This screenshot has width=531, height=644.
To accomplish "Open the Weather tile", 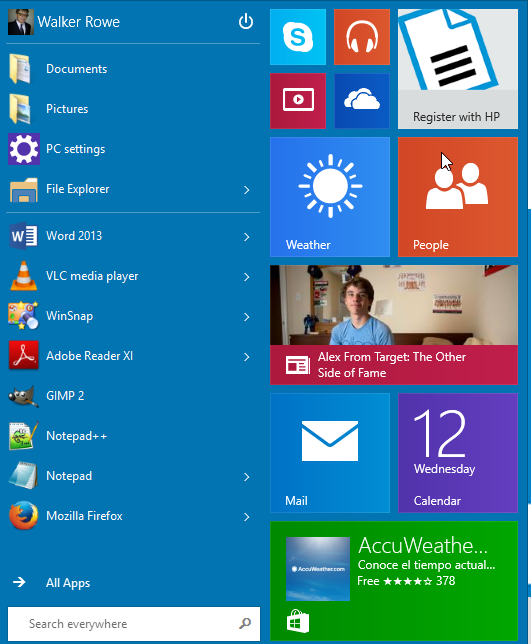I will point(330,197).
